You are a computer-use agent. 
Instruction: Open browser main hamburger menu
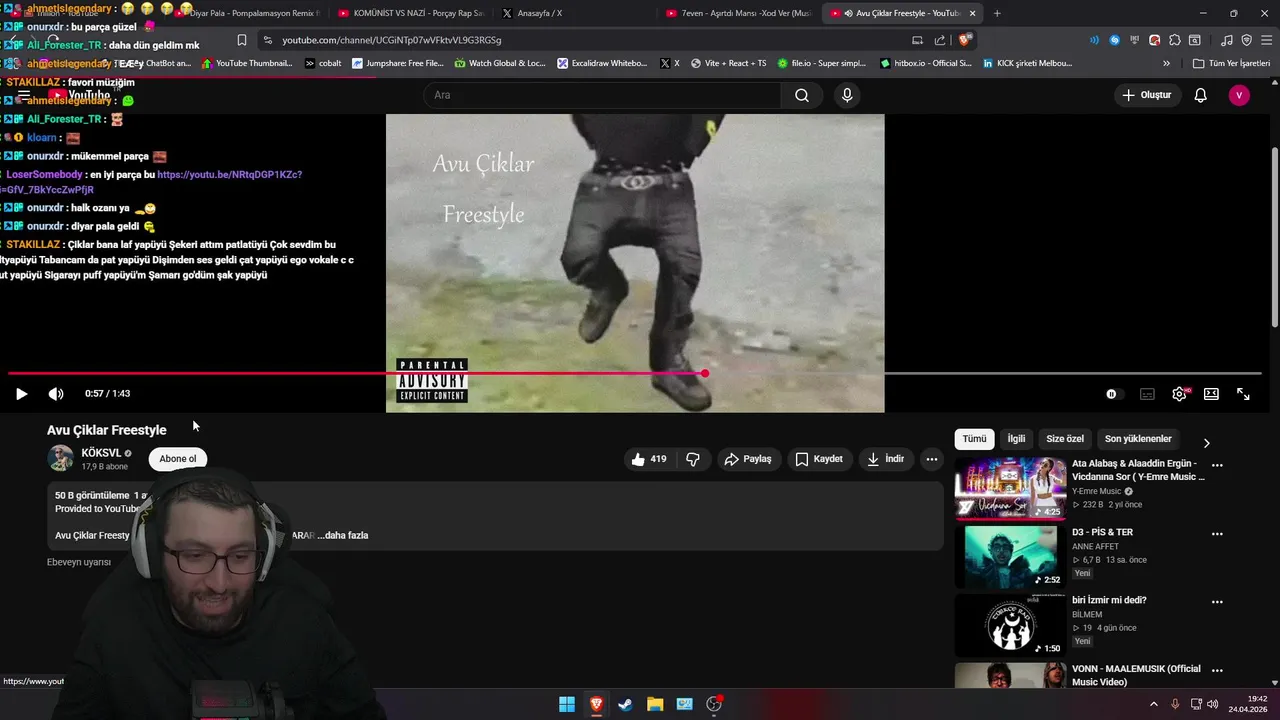tap(1265, 40)
